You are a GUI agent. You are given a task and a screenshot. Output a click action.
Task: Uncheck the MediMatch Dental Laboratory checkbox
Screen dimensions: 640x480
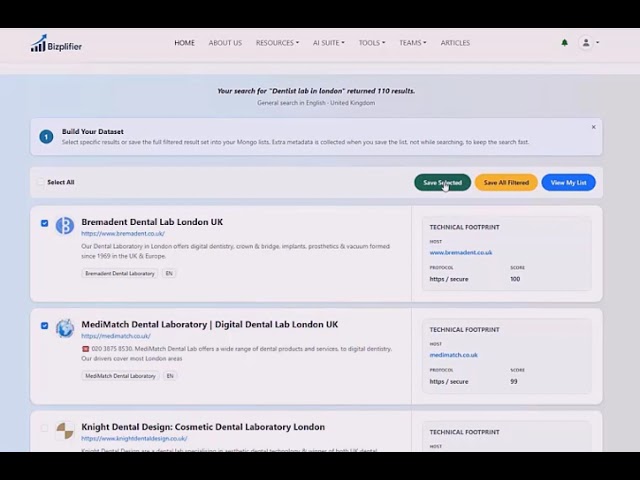coord(44,326)
